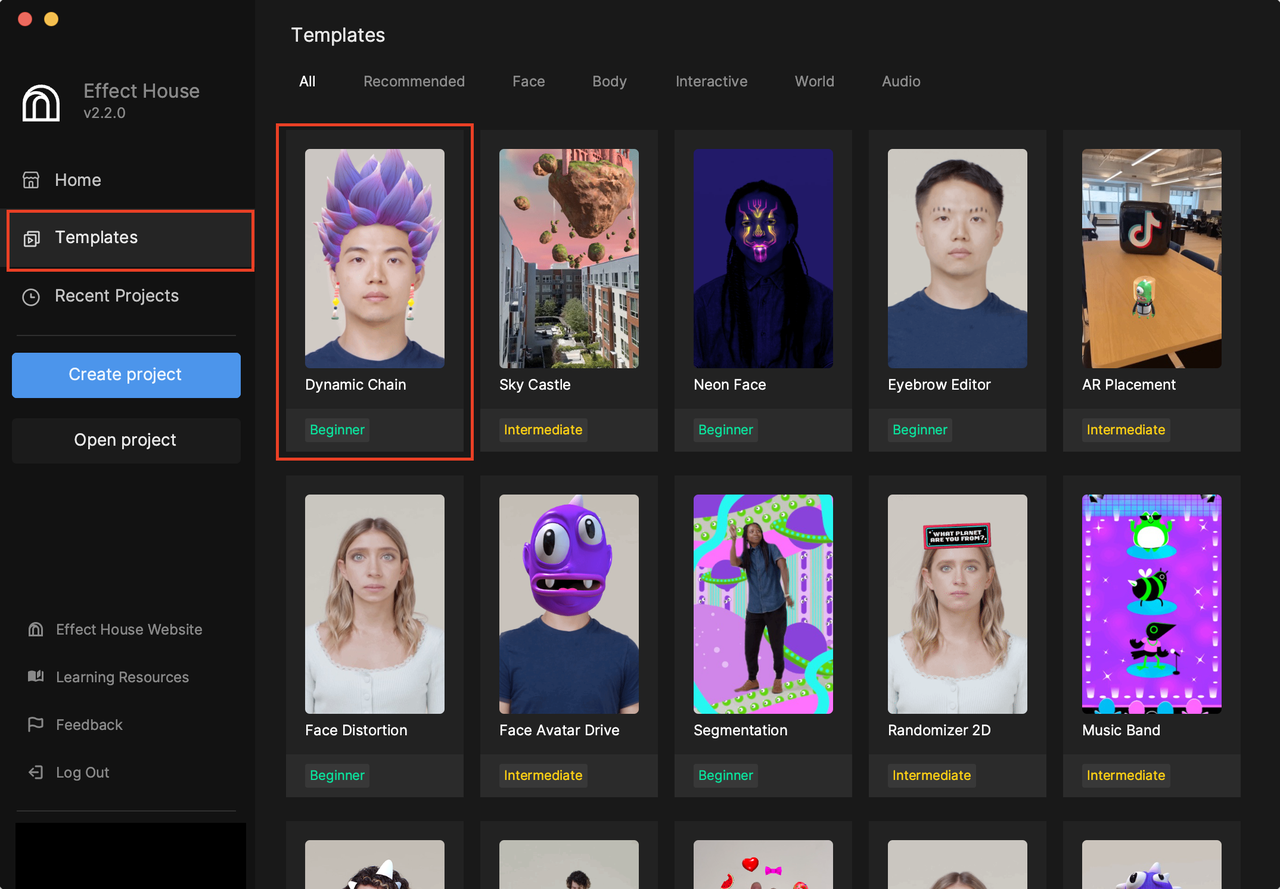Open the Feedback link
The image size is (1280, 889).
pos(89,725)
